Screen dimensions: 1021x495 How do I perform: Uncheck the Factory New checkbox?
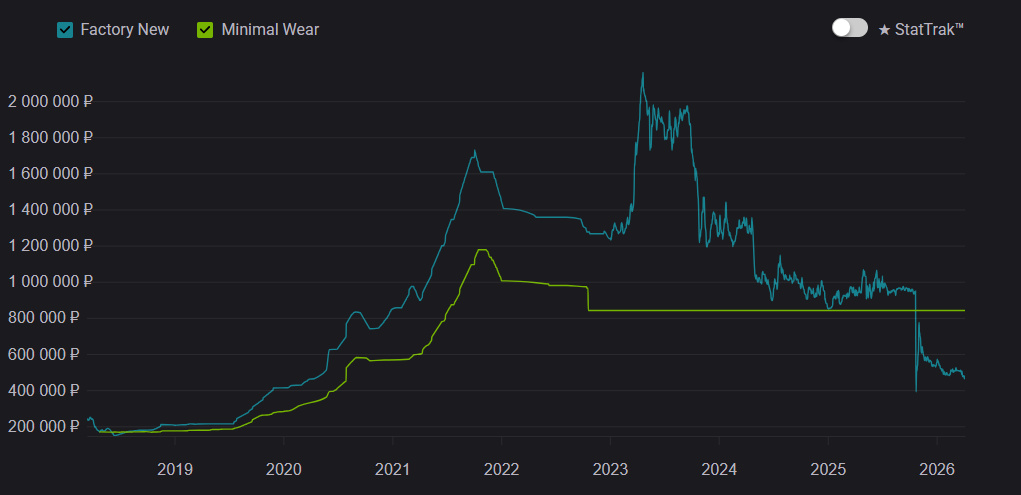click(65, 29)
